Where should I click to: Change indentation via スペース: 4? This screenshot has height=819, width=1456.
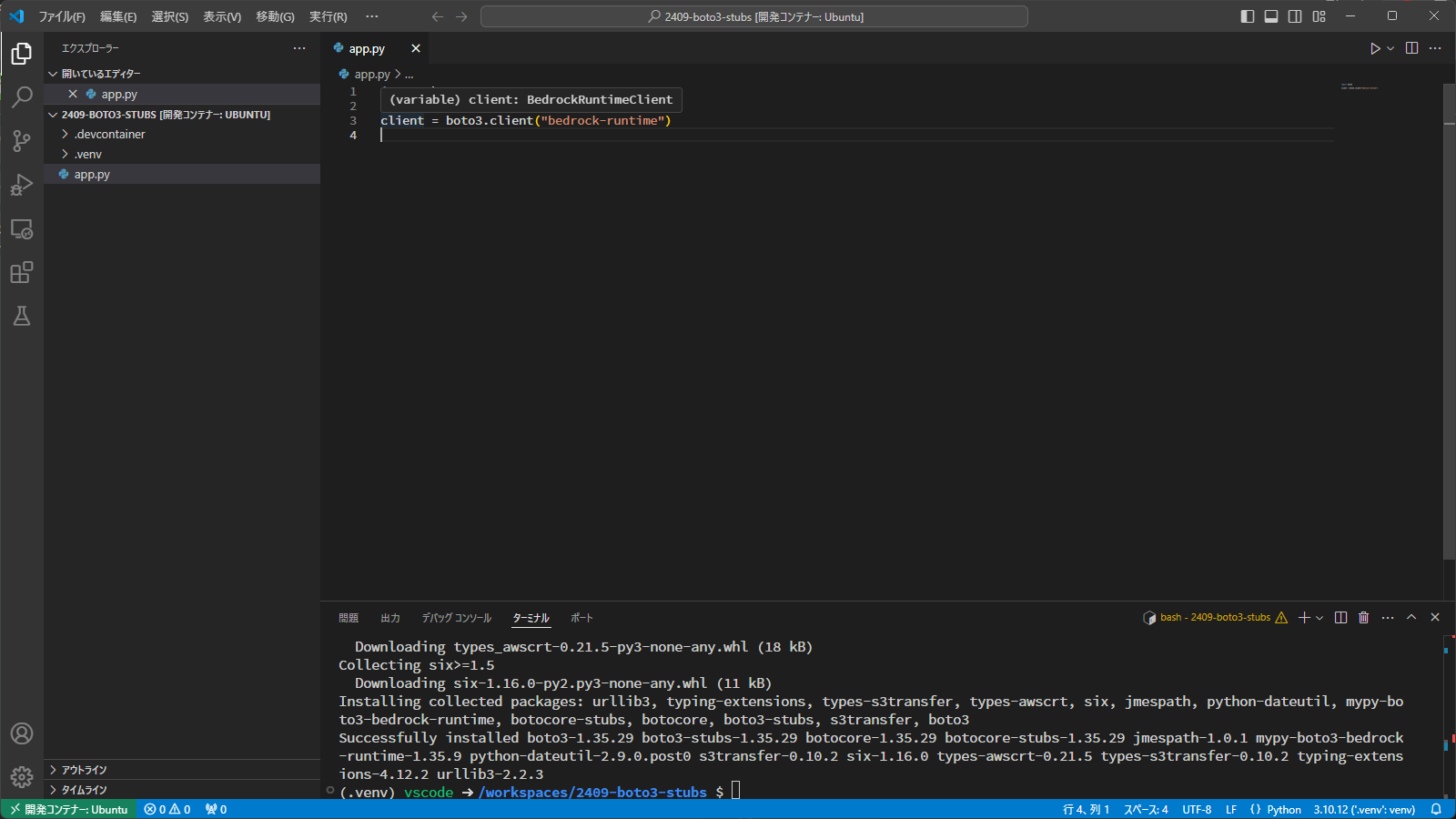pyautogui.click(x=1146, y=809)
